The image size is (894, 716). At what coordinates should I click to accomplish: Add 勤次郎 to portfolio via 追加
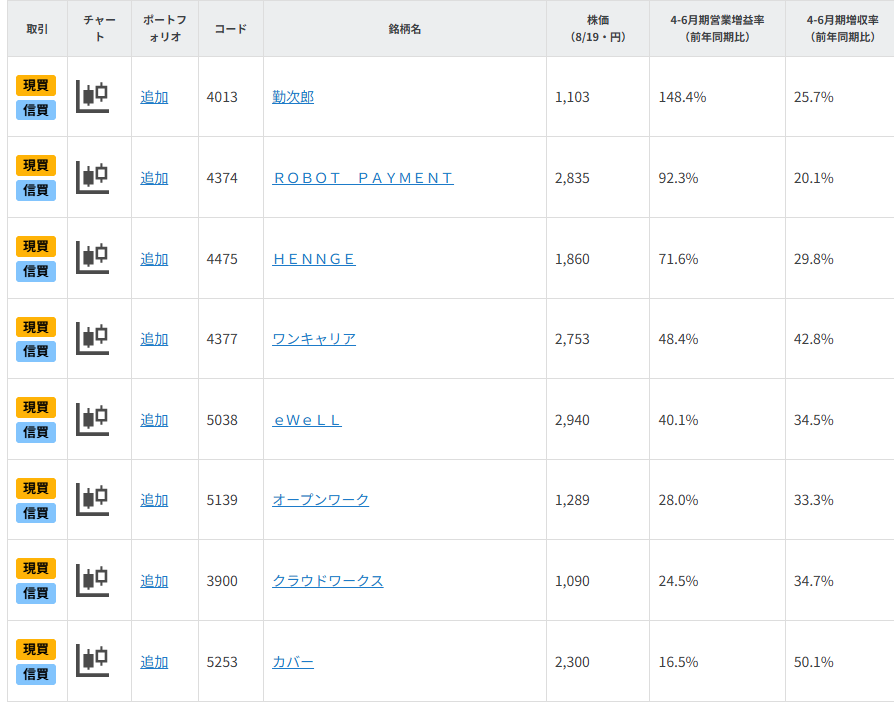click(x=154, y=97)
